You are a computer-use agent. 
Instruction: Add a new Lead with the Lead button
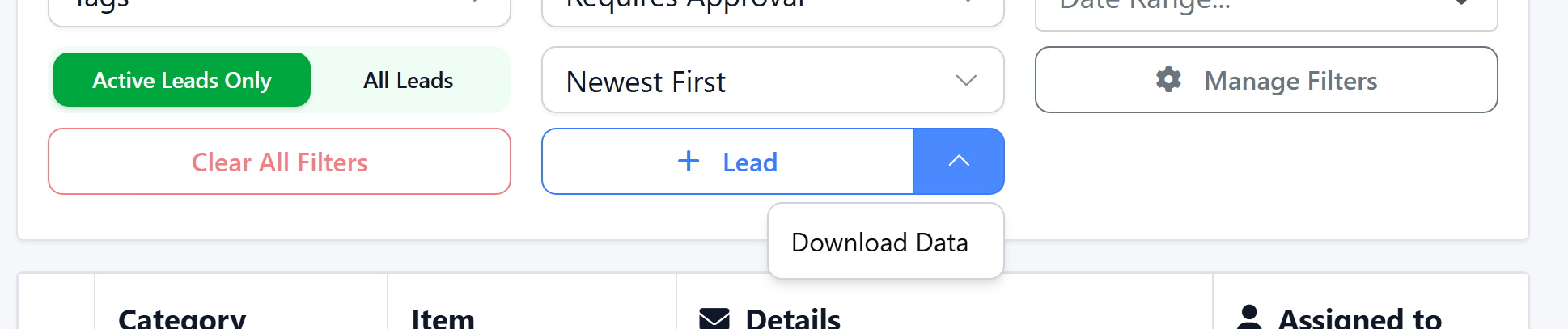coord(727,162)
